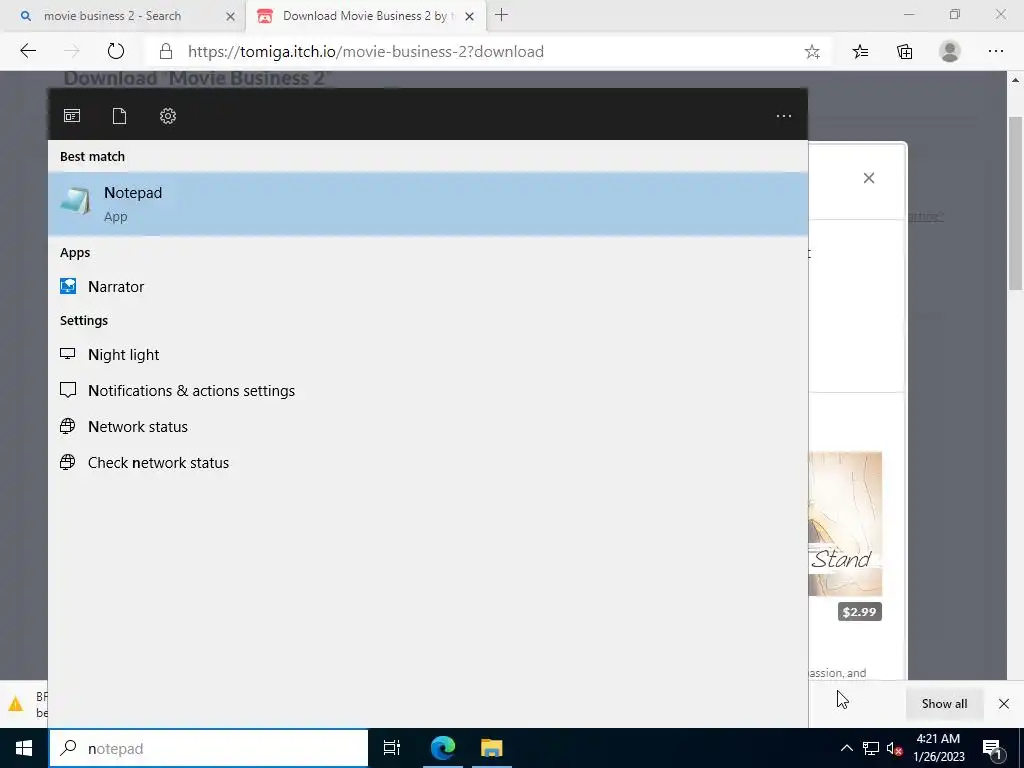Click the download warning triangle icon

pos(15,704)
